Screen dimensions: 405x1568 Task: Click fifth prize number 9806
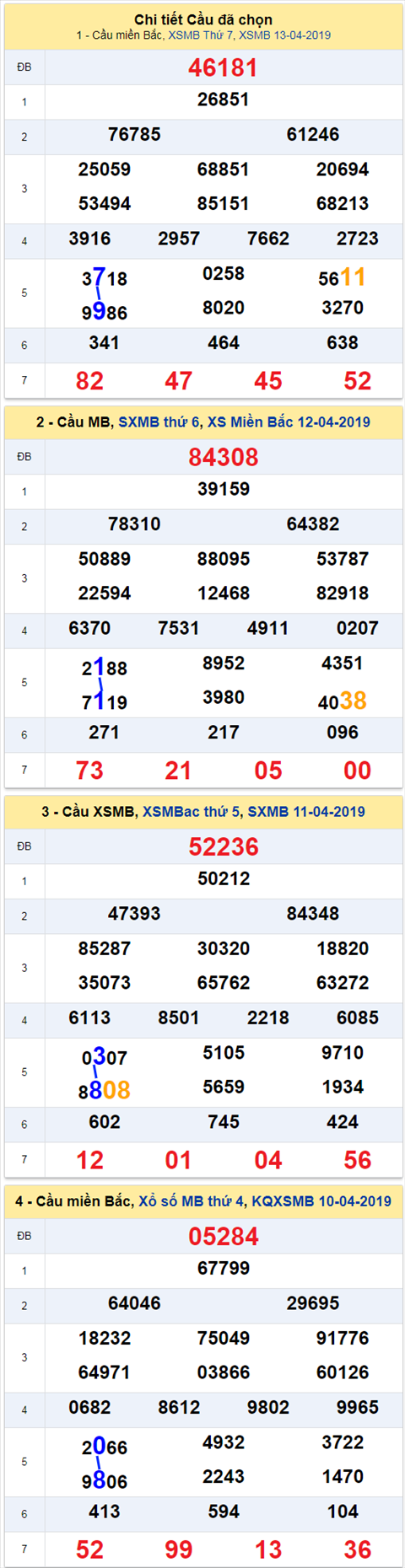(105, 1480)
